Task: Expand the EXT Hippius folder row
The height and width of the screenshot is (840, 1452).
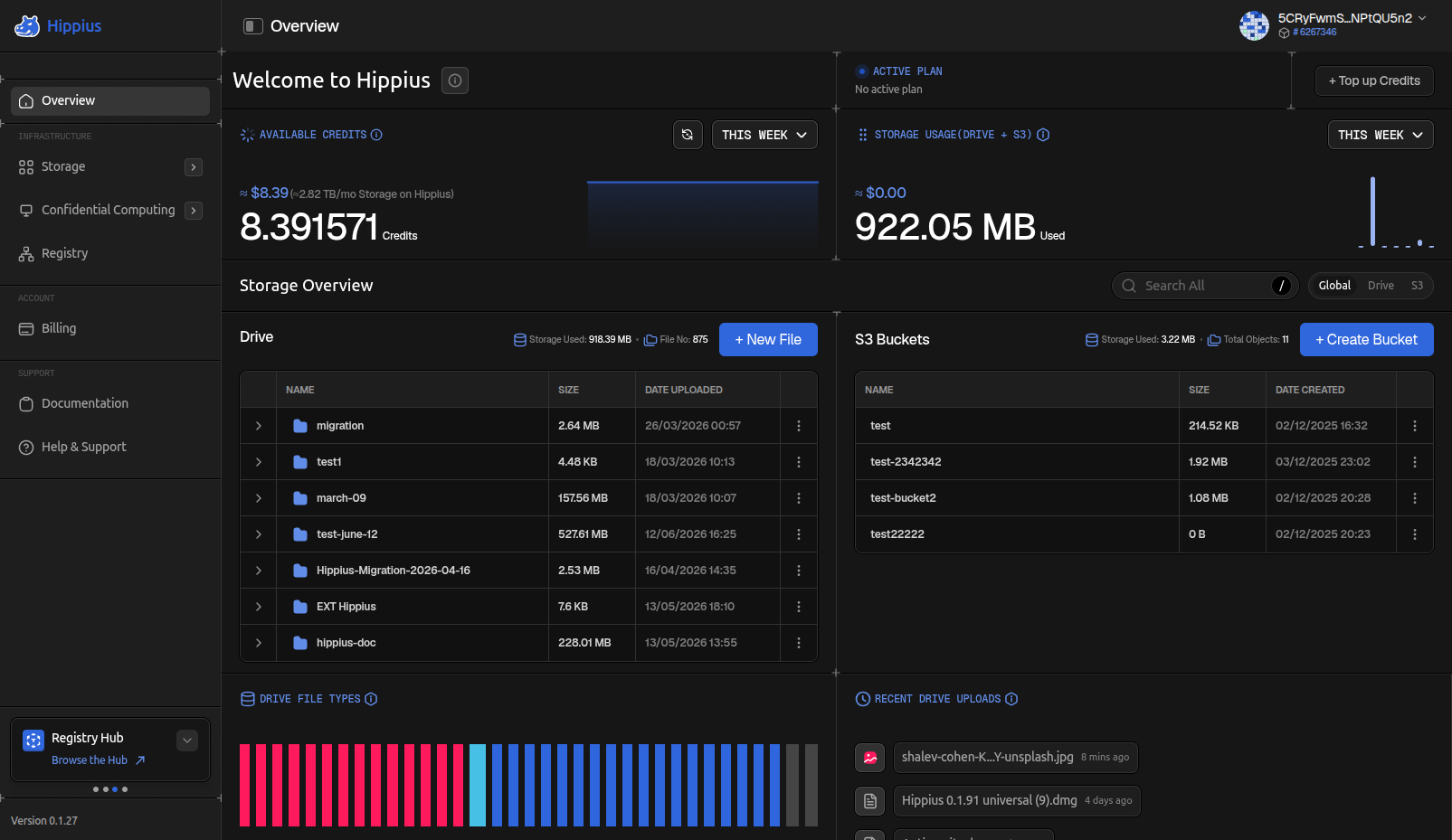Action: point(259,607)
